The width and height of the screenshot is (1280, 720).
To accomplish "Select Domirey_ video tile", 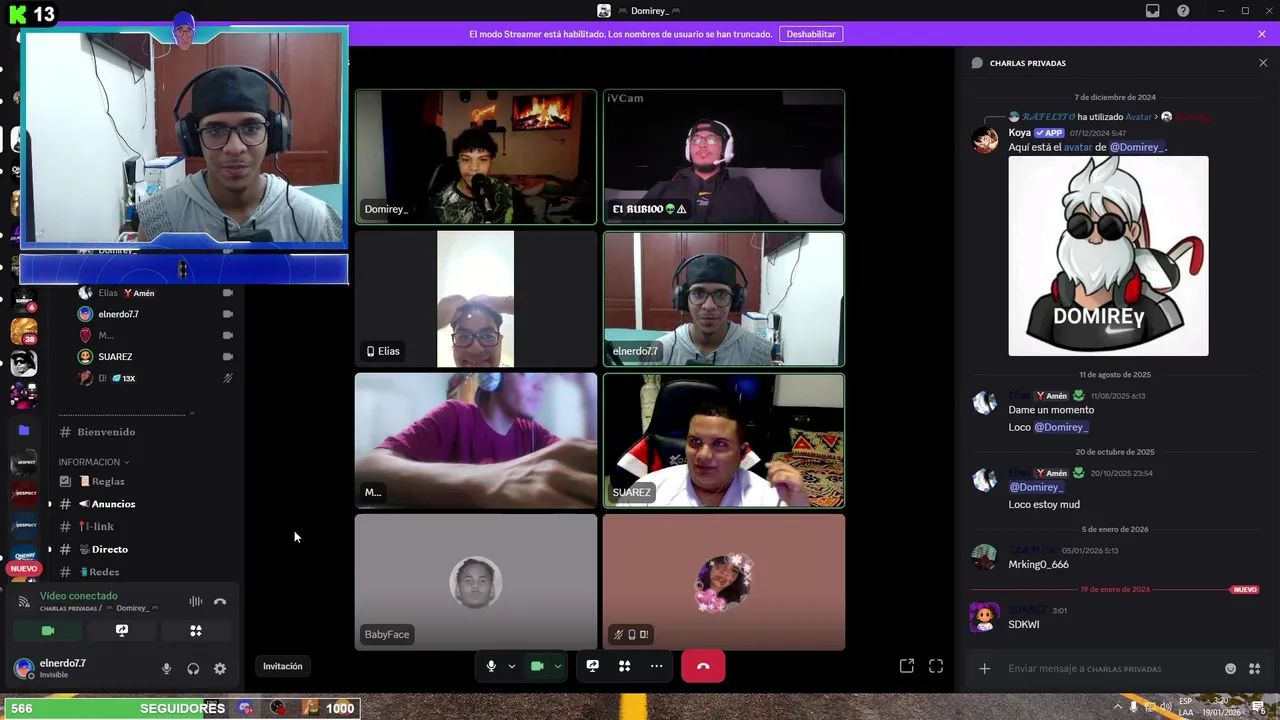I will [476, 157].
